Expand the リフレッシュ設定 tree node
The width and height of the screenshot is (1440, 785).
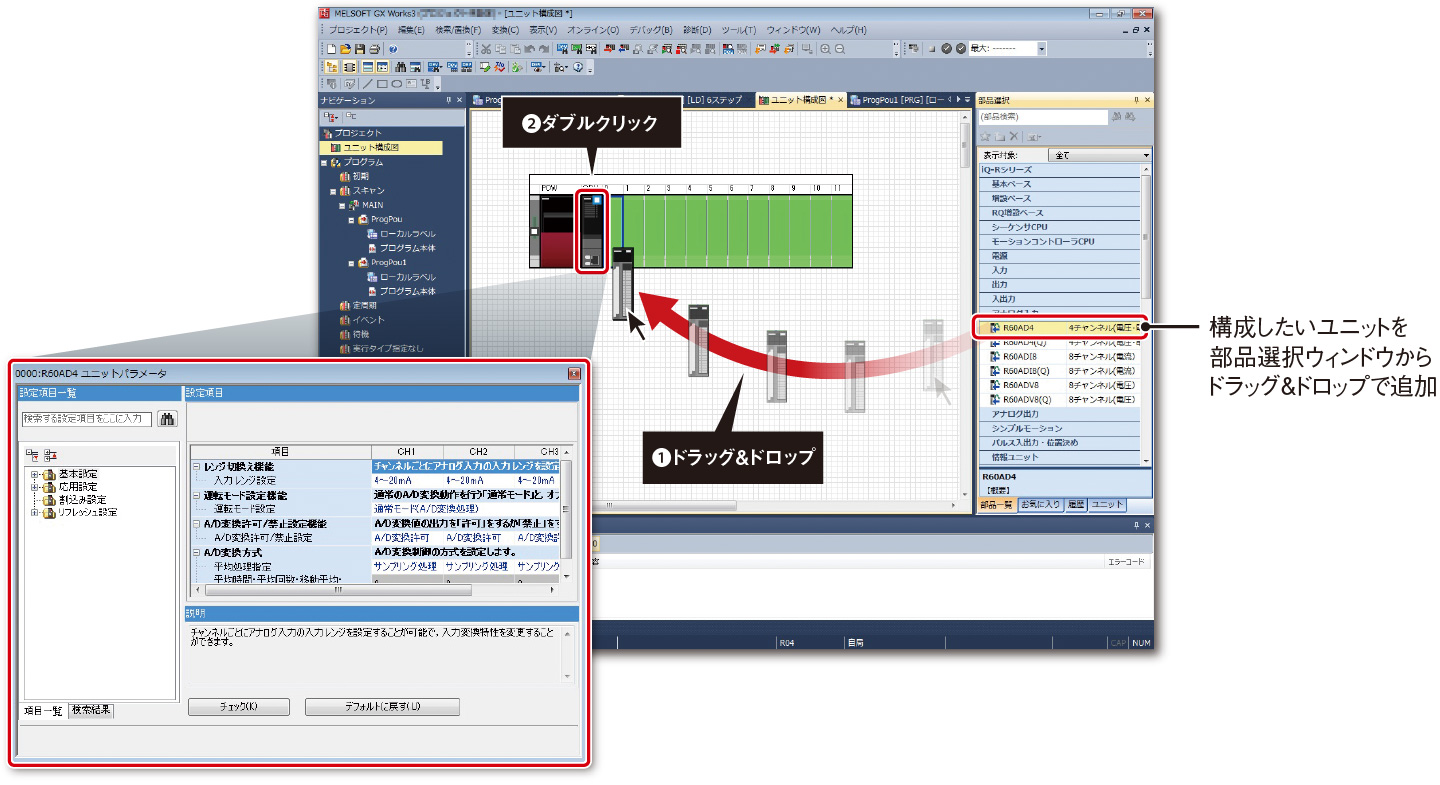(x=35, y=513)
